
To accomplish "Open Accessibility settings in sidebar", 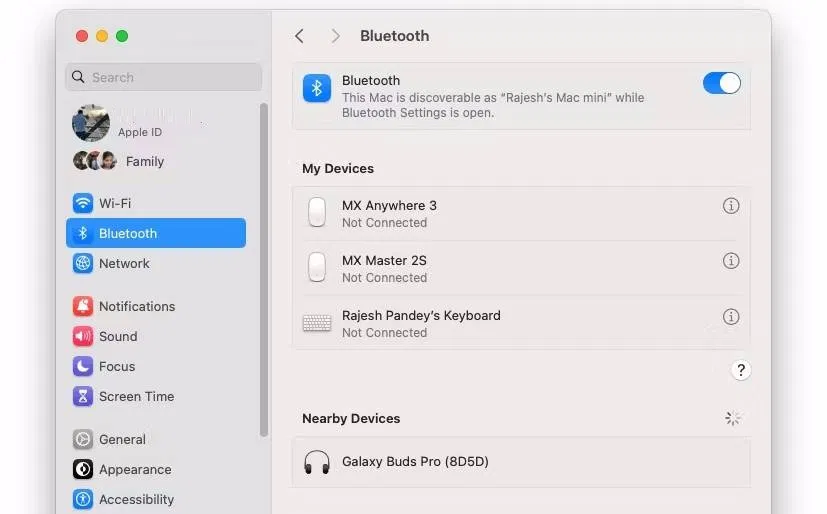I will click(x=156, y=499).
